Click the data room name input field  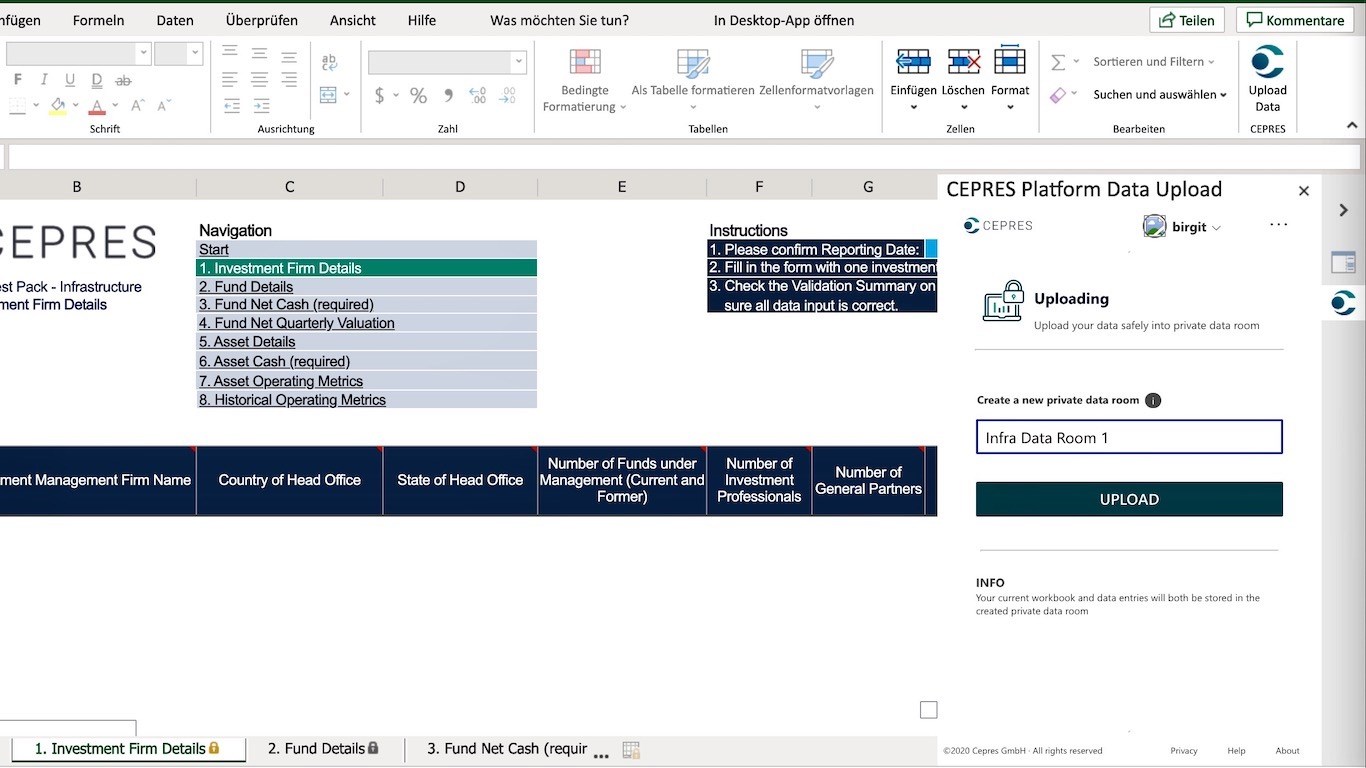[x=1129, y=437]
